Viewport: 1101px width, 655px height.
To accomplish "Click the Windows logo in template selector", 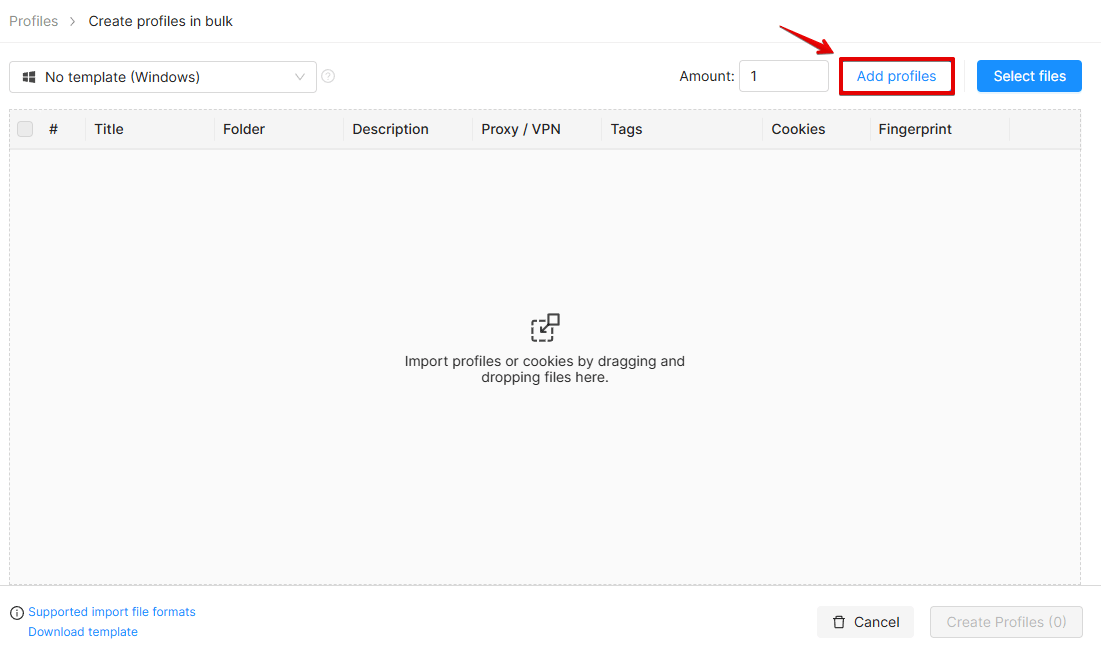I will [x=29, y=77].
